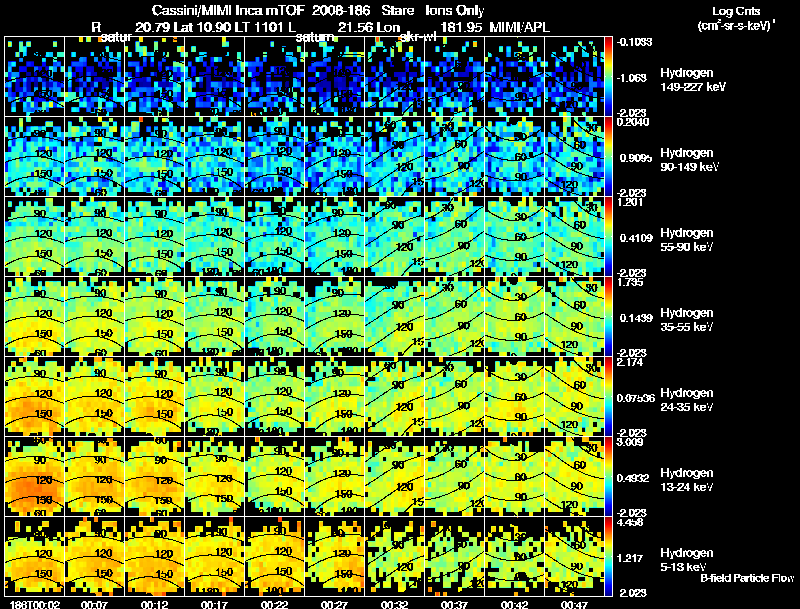
Task: Click the '1.735' color scale value
Action: [x=630, y=283]
